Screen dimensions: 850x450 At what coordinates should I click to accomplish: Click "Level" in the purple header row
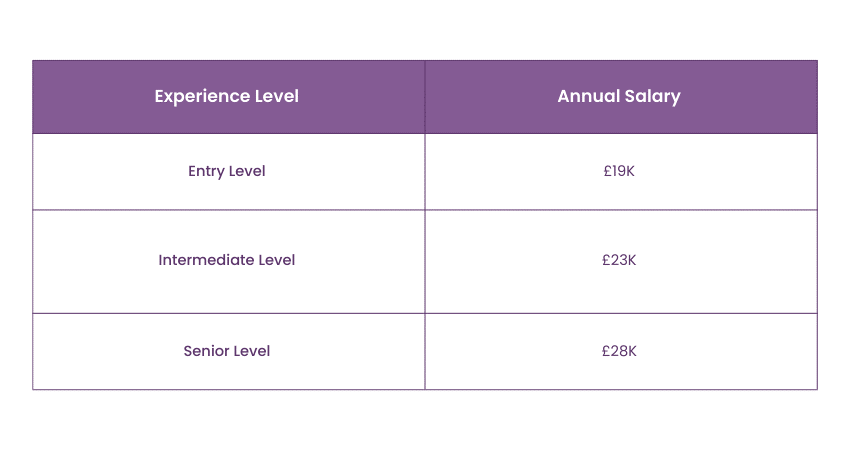coord(275,97)
